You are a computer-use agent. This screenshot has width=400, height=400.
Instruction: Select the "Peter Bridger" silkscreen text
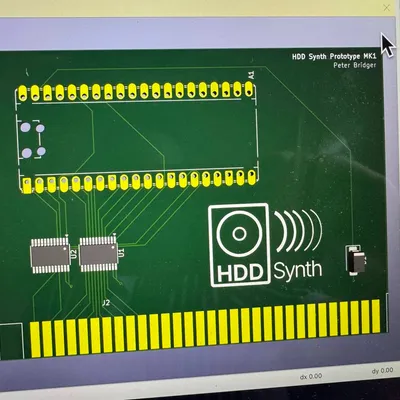(x=355, y=65)
